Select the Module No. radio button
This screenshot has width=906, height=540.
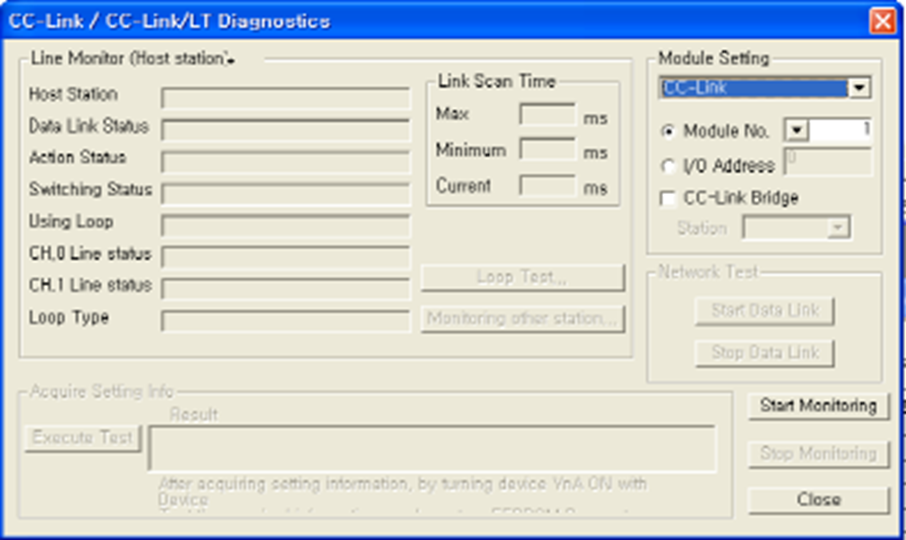pyautogui.click(x=668, y=132)
